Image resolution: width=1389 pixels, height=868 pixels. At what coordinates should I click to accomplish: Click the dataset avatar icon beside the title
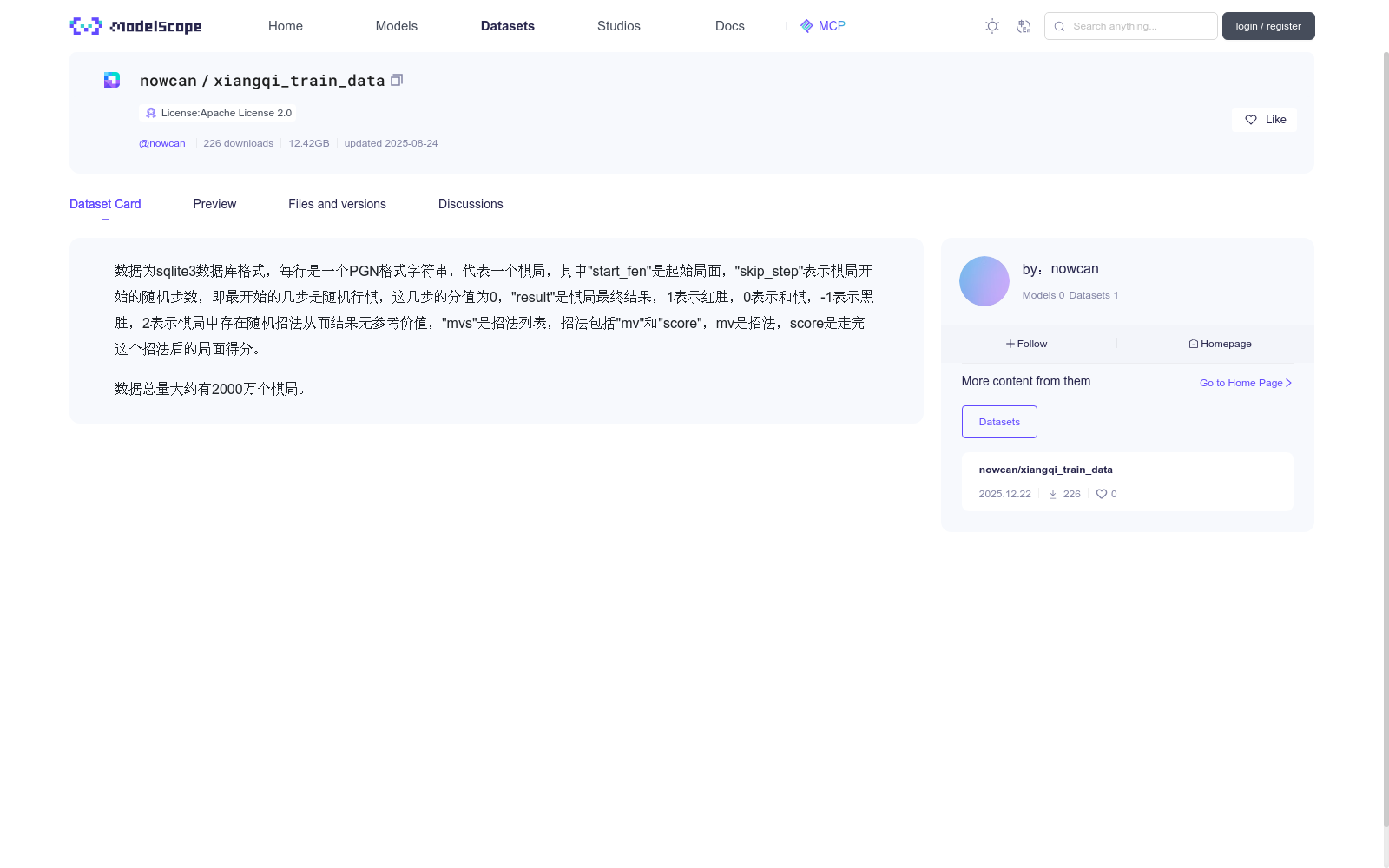pyautogui.click(x=111, y=80)
